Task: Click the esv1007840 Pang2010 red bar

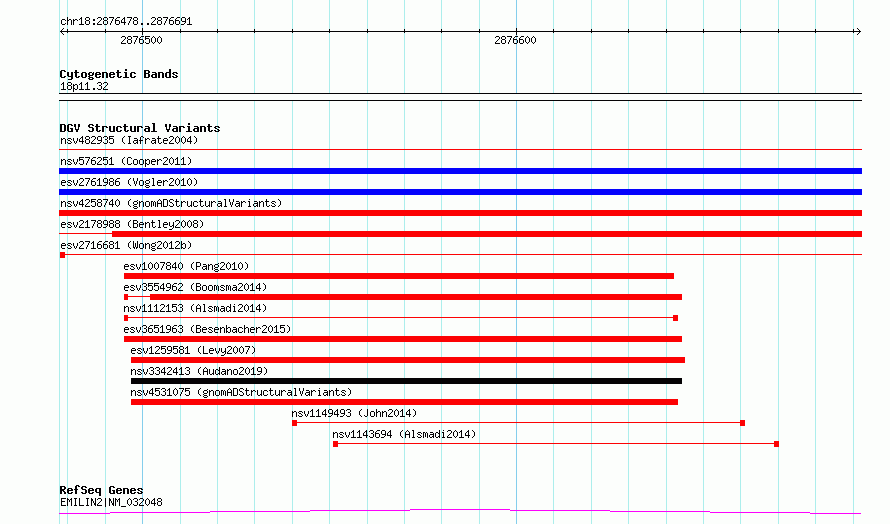Action: (398, 276)
